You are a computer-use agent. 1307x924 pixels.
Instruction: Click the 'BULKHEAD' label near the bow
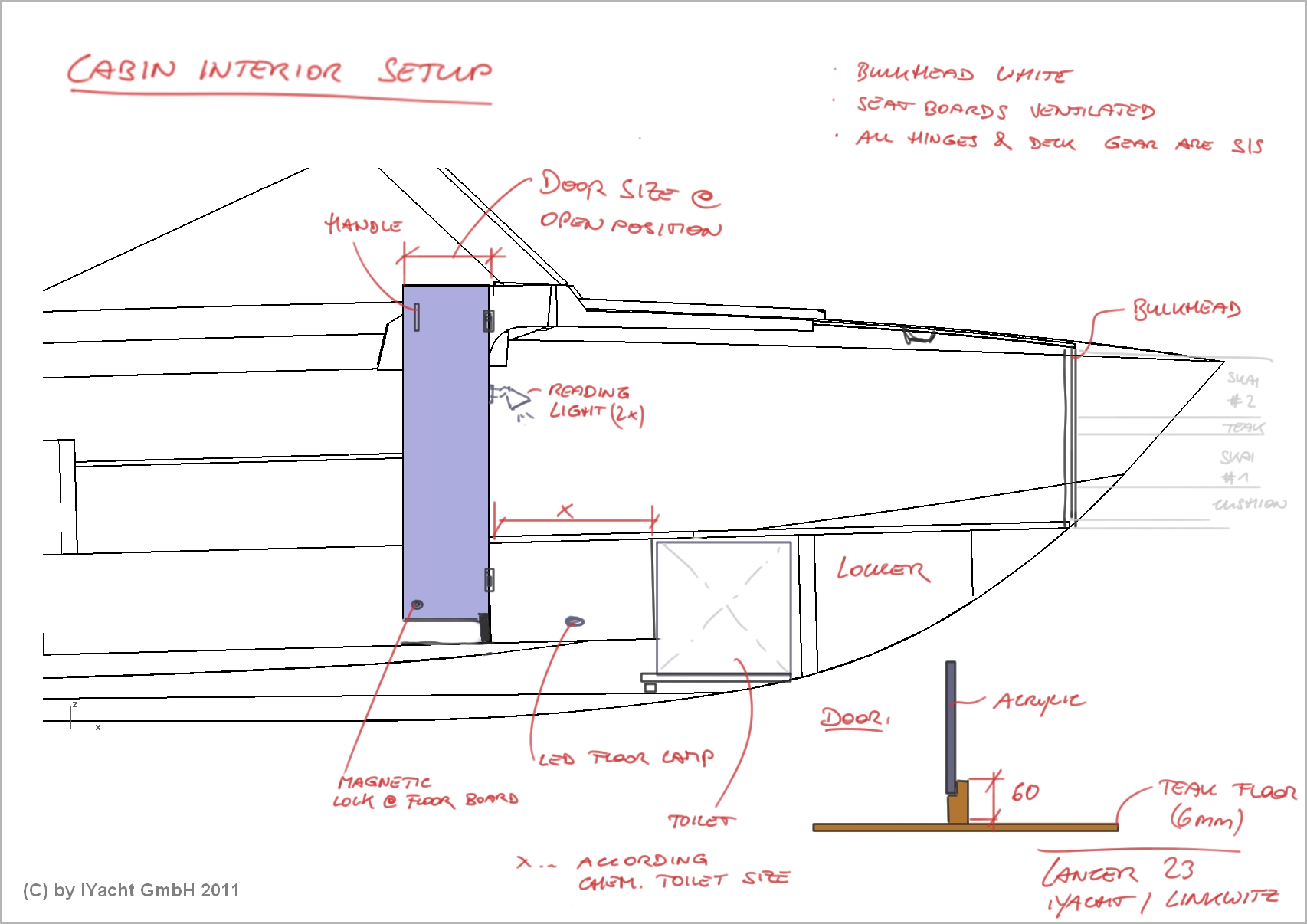[x=1187, y=309]
